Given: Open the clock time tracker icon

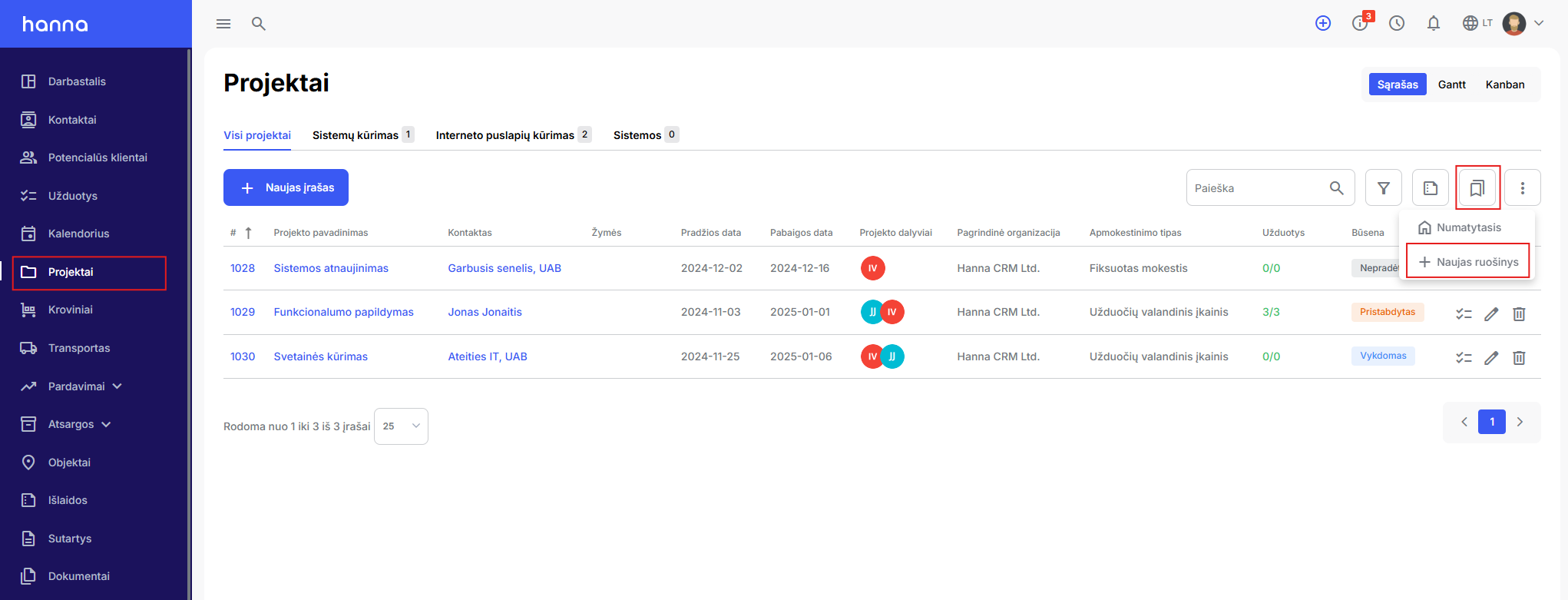Looking at the screenshot, I should click(x=1397, y=23).
